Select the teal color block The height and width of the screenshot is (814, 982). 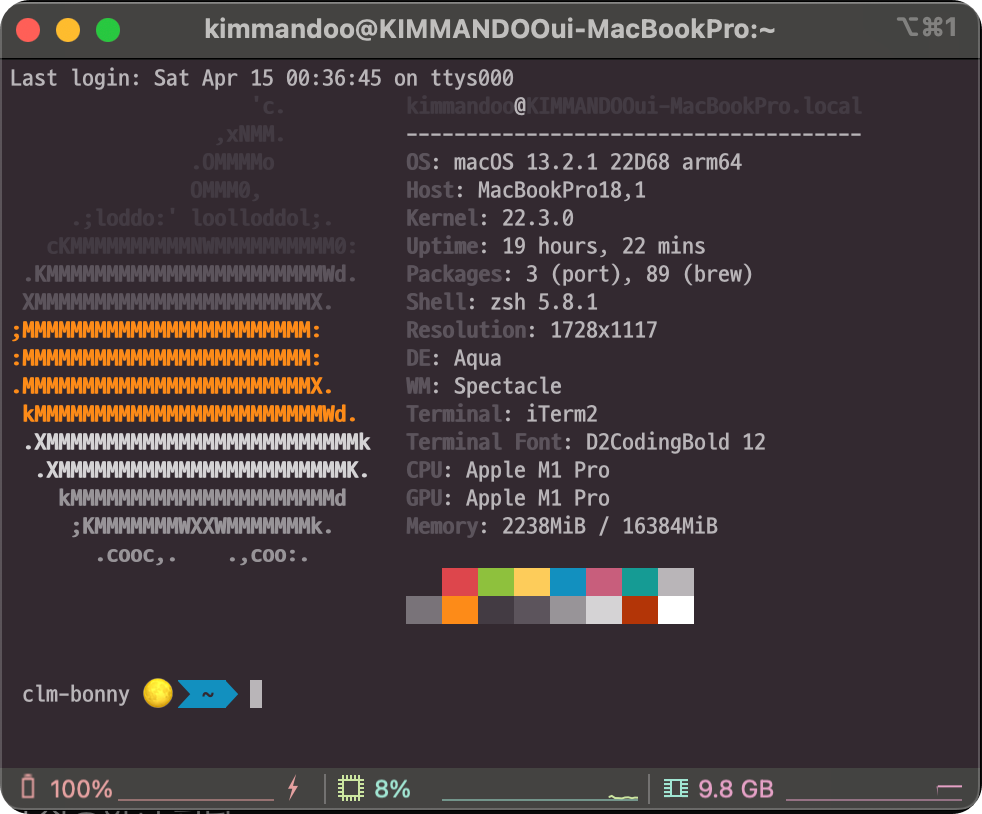pos(640,582)
